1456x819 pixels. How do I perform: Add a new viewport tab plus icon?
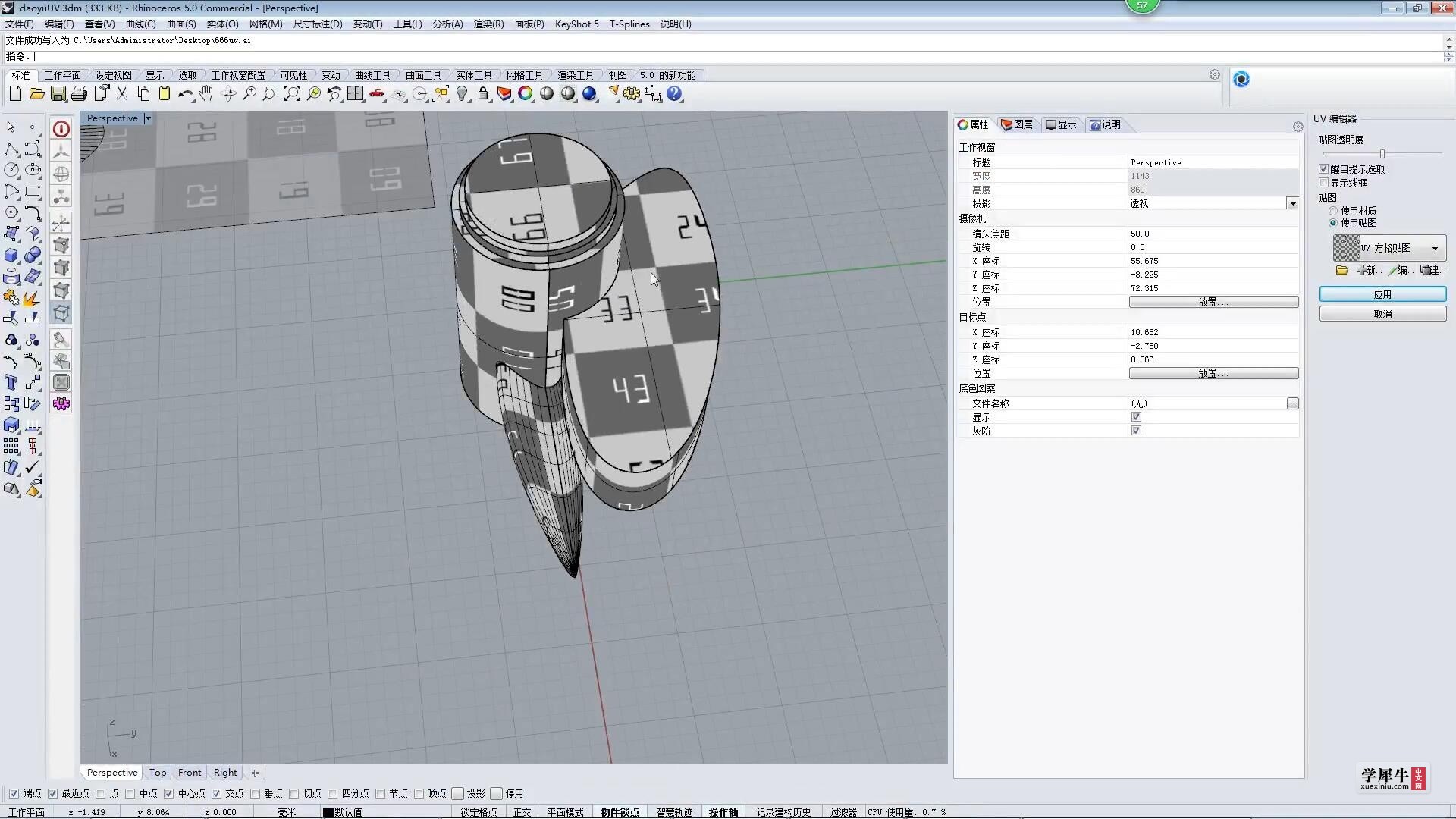pyautogui.click(x=255, y=773)
